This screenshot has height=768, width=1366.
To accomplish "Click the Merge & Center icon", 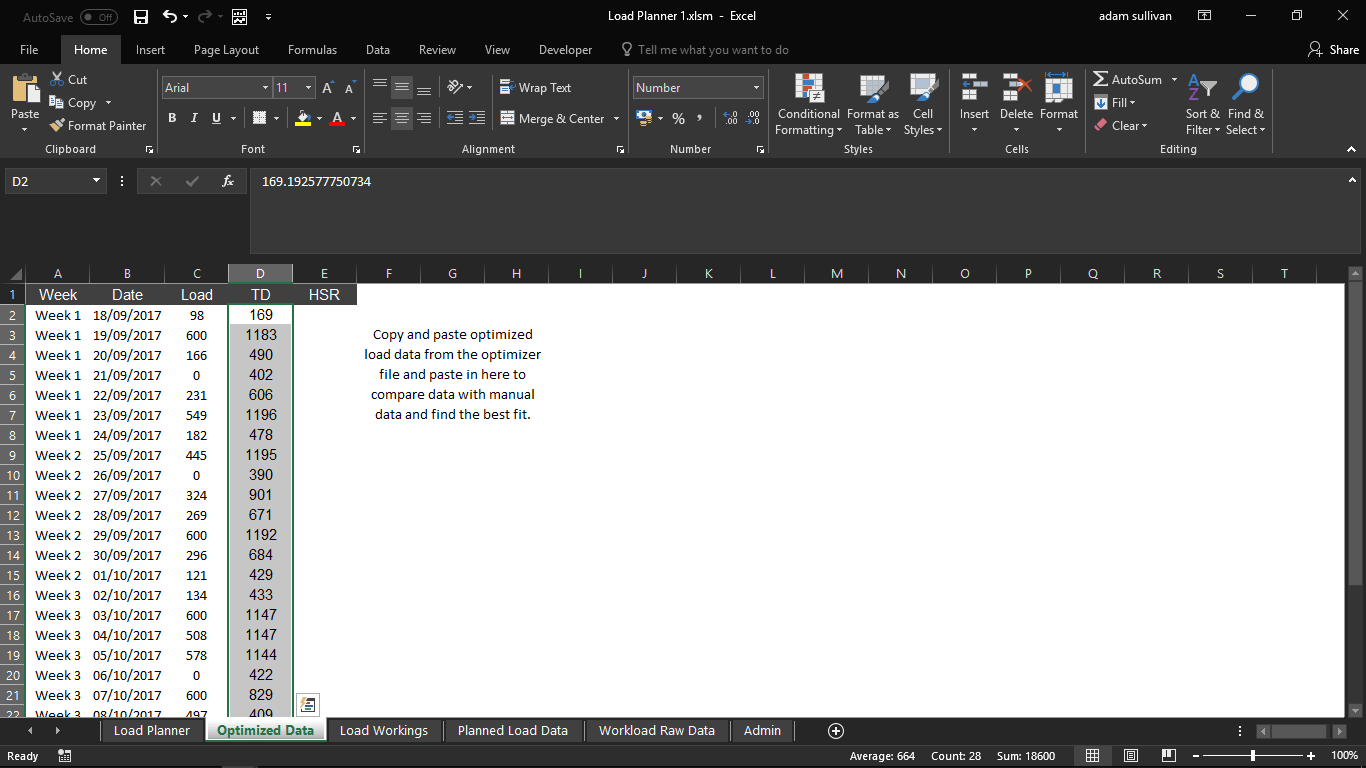I will point(509,118).
